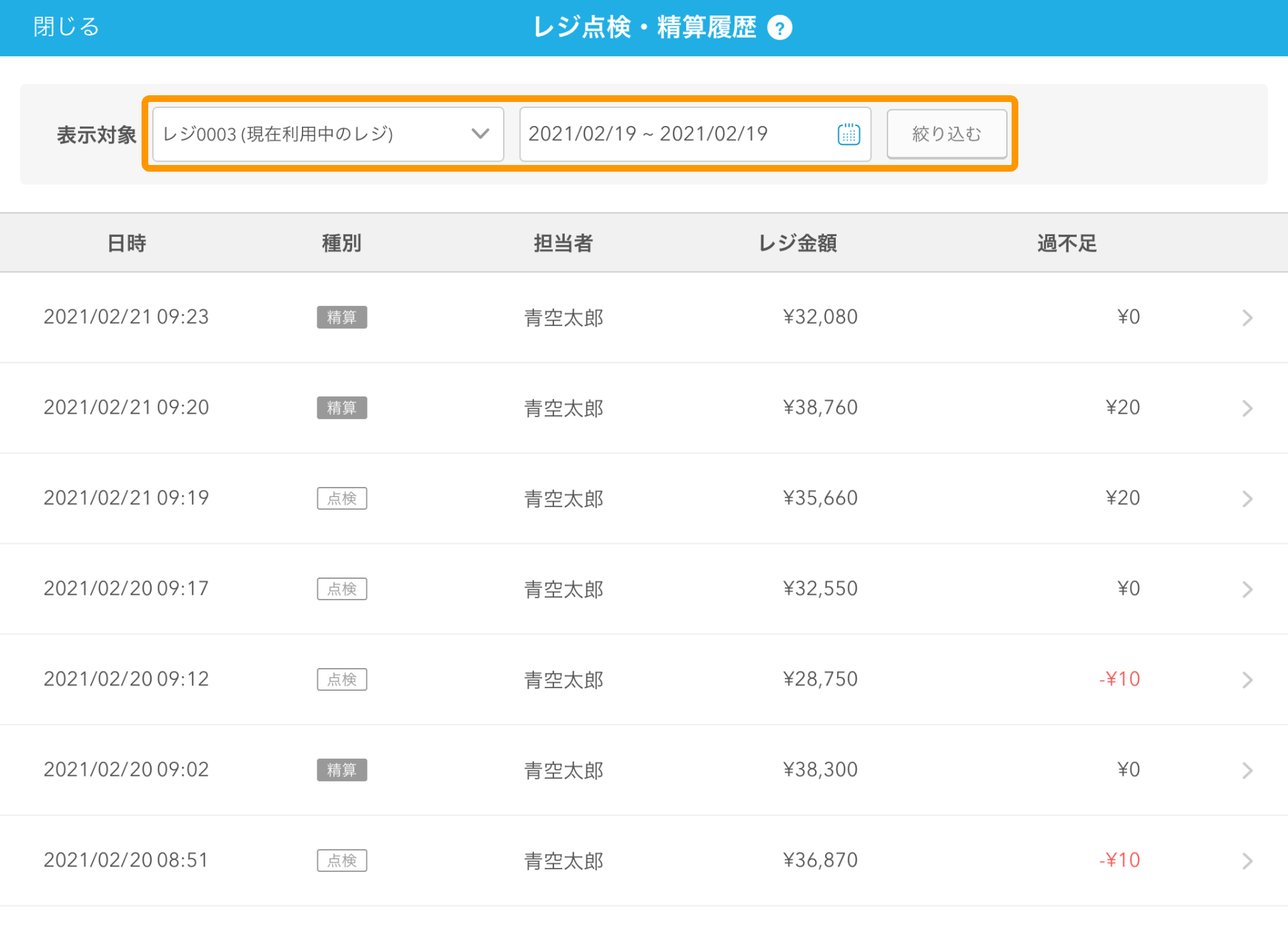This screenshot has height=939, width=1288.
Task: Select date 2021/02/20 08:51
Action: tap(126, 860)
